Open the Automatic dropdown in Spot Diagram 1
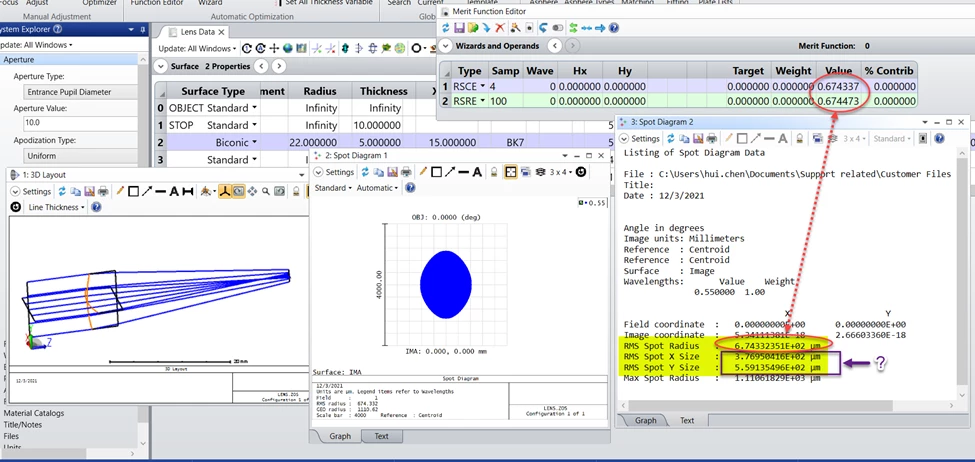The height and width of the screenshot is (462, 975). (x=377, y=188)
